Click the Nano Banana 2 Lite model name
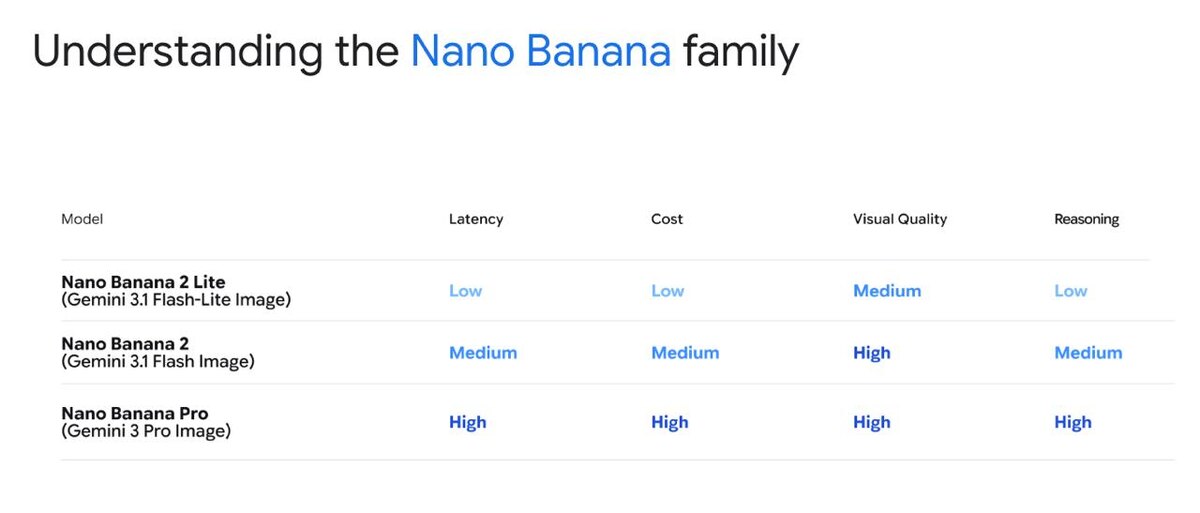 click(x=143, y=282)
